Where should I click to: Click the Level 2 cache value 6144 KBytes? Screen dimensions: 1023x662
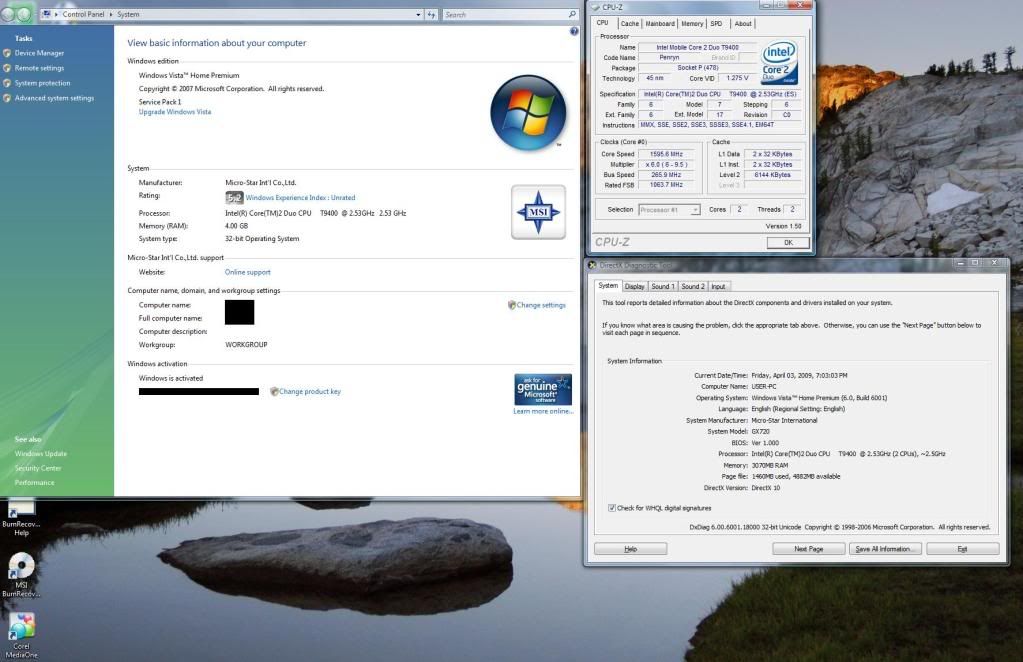click(x=772, y=175)
